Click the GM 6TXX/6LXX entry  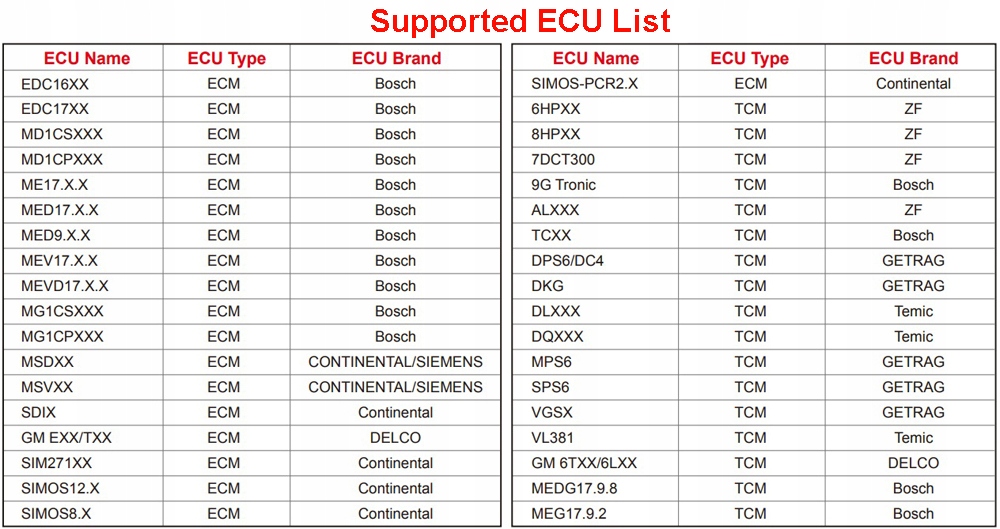[584, 463]
